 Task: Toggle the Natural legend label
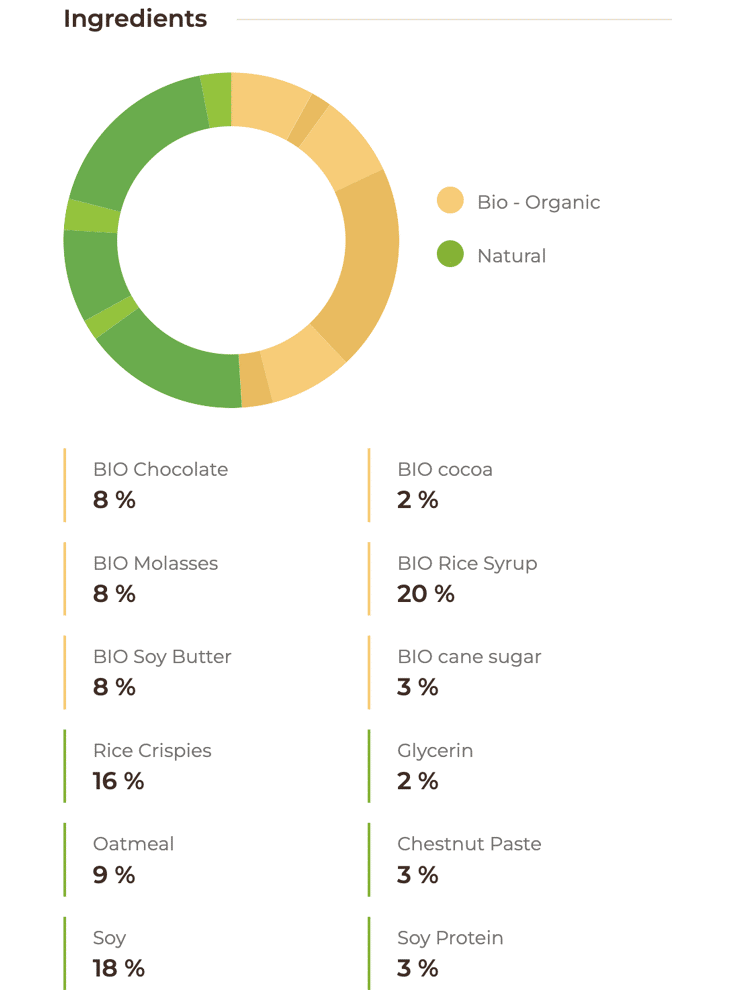[511, 256]
